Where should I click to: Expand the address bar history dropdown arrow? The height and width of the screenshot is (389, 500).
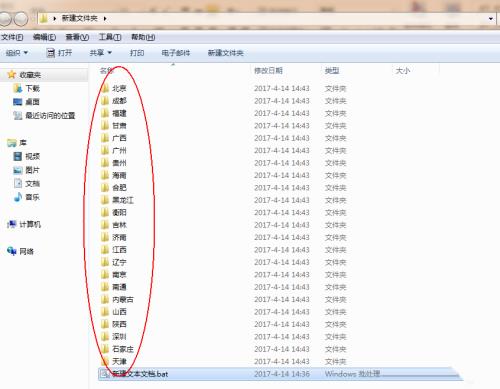(x=491, y=19)
